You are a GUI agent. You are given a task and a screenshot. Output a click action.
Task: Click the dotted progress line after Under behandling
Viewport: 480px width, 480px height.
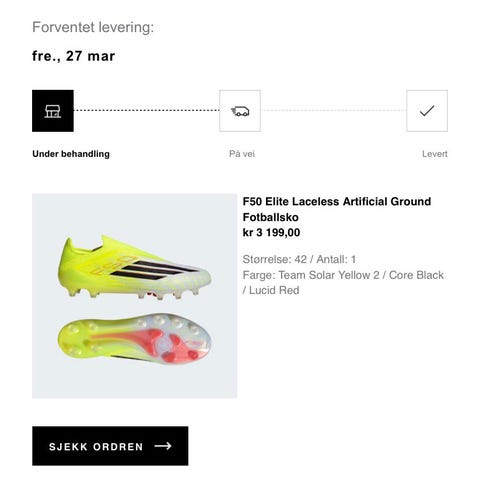(146, 110)
